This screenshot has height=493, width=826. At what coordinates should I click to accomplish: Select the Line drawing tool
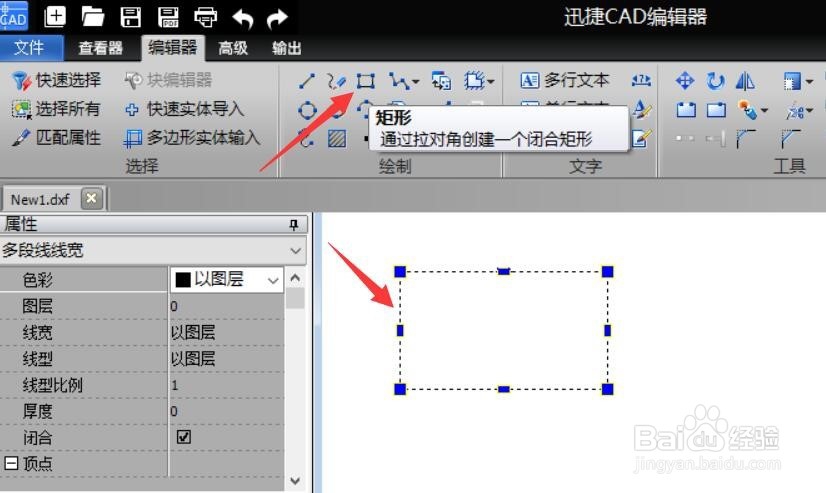pyautogui.click(x=307, y=81)
